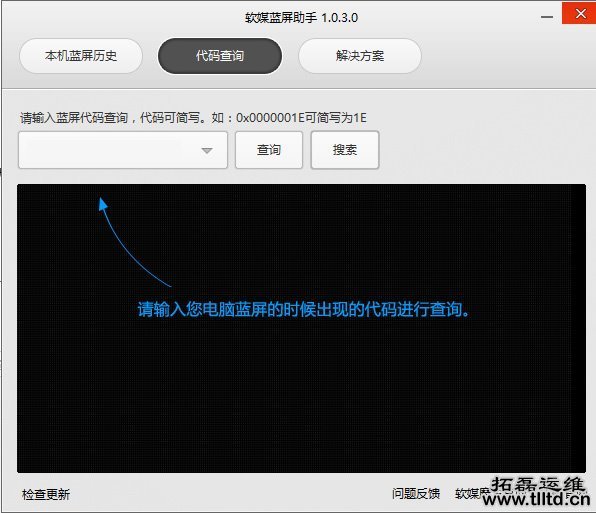Click the 搜索 button
Image resolution: width=596 pixels, height=513 pixels.
coord(345,150)
